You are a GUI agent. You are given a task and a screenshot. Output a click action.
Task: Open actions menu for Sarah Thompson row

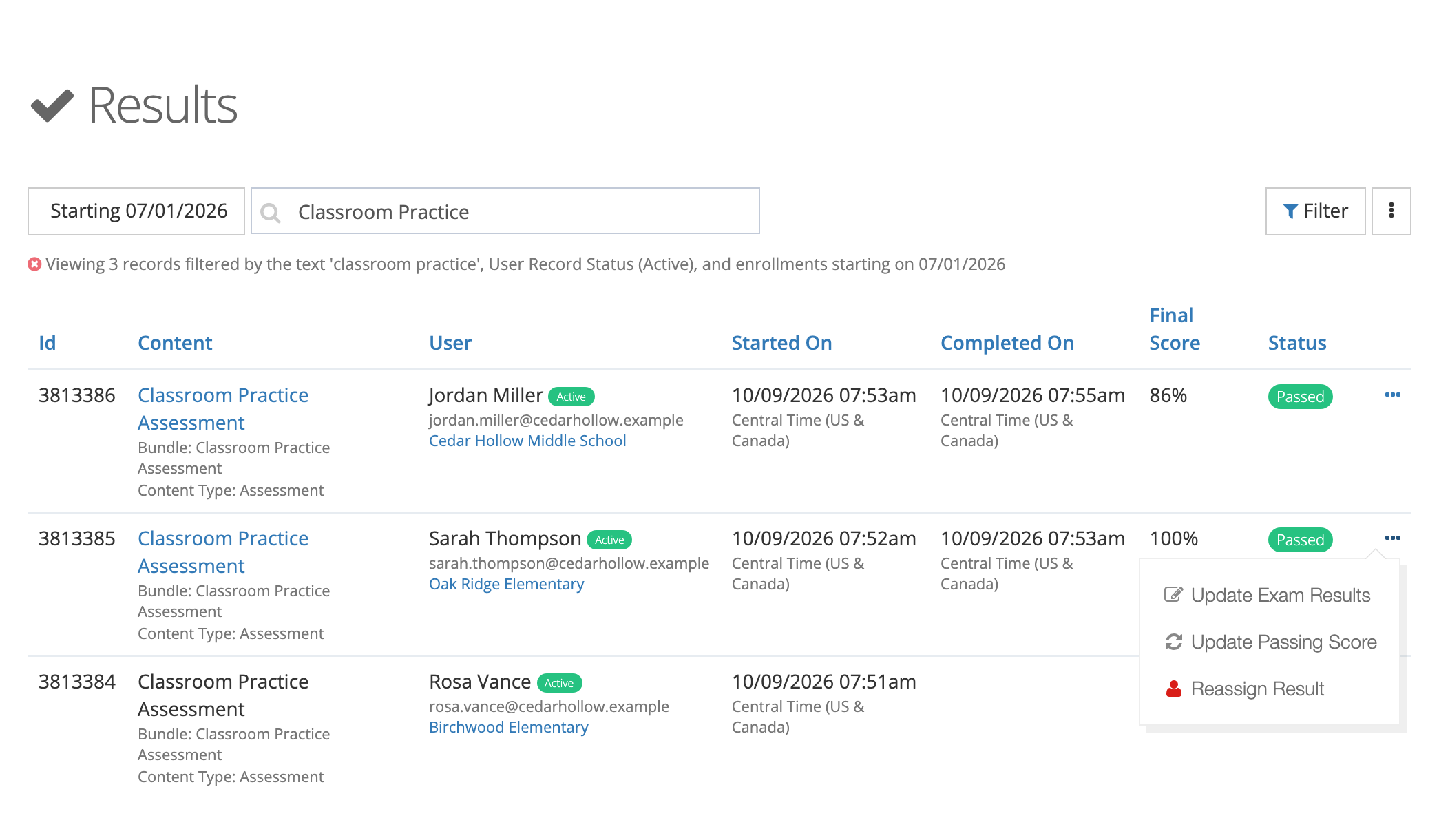(x=1392, y=538)
